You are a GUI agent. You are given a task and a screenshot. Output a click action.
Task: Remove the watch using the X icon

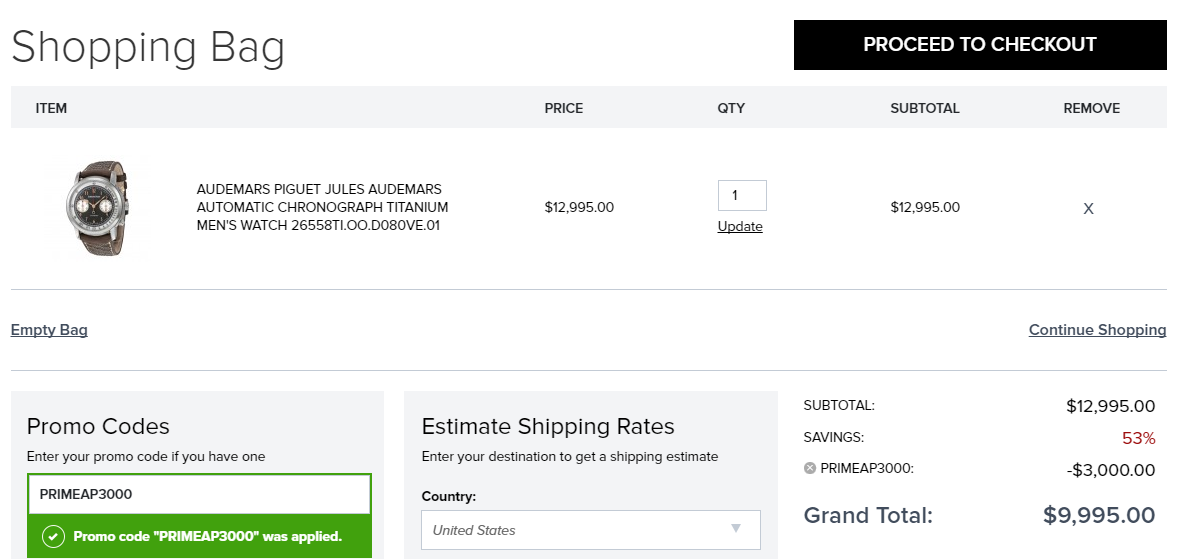coord(1088,209)
